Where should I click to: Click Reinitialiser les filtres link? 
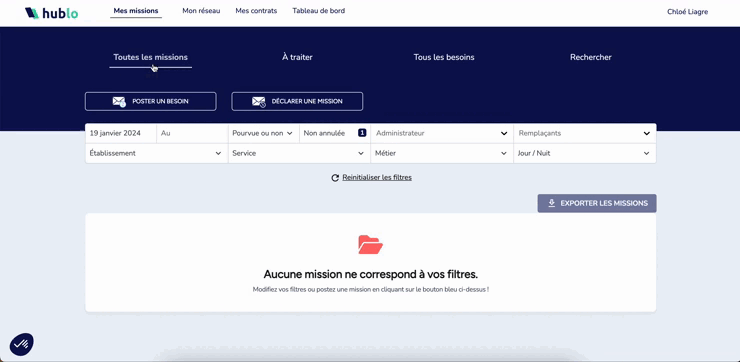(377, 178)
